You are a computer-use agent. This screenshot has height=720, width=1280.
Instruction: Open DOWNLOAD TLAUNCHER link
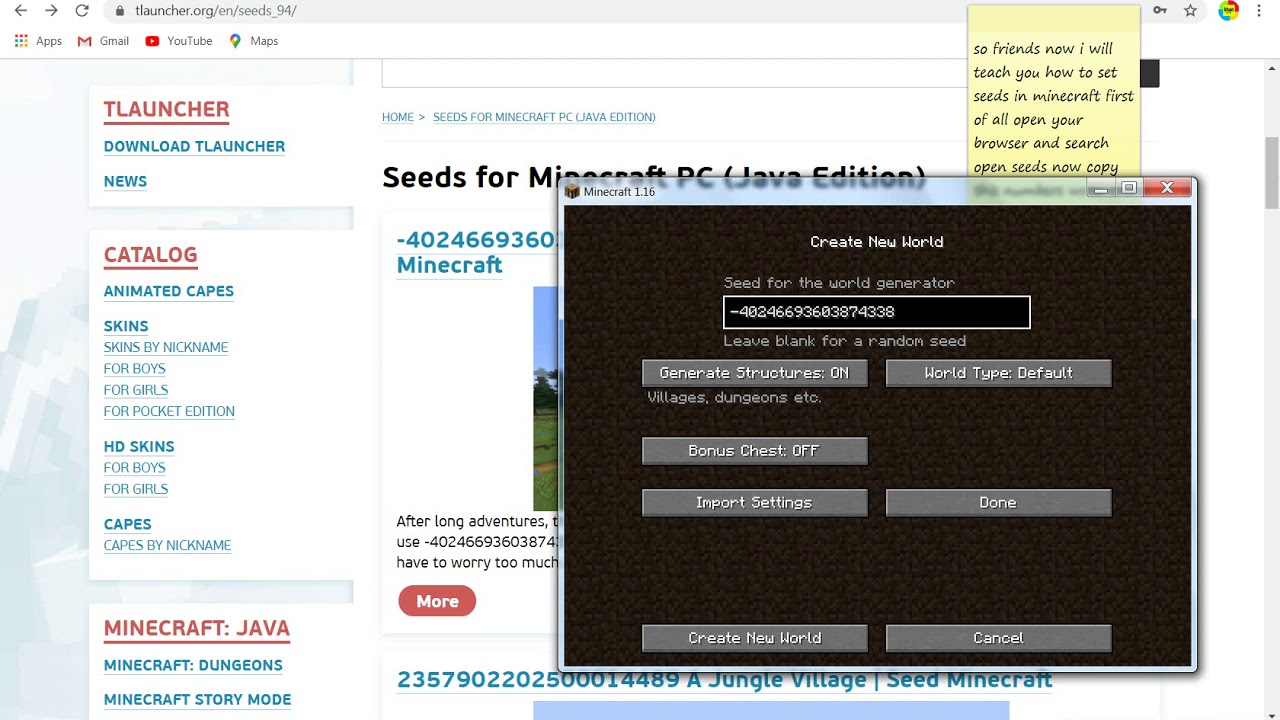click(x=194, y=146)
